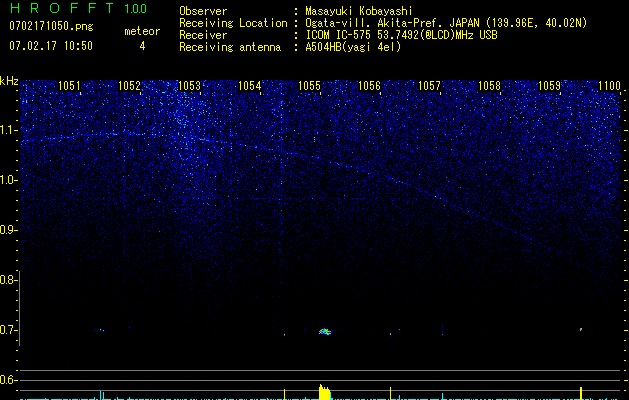Viewport: 629px width, 400px height.
Task: Click the Observer label
Action: pos(203,11)
